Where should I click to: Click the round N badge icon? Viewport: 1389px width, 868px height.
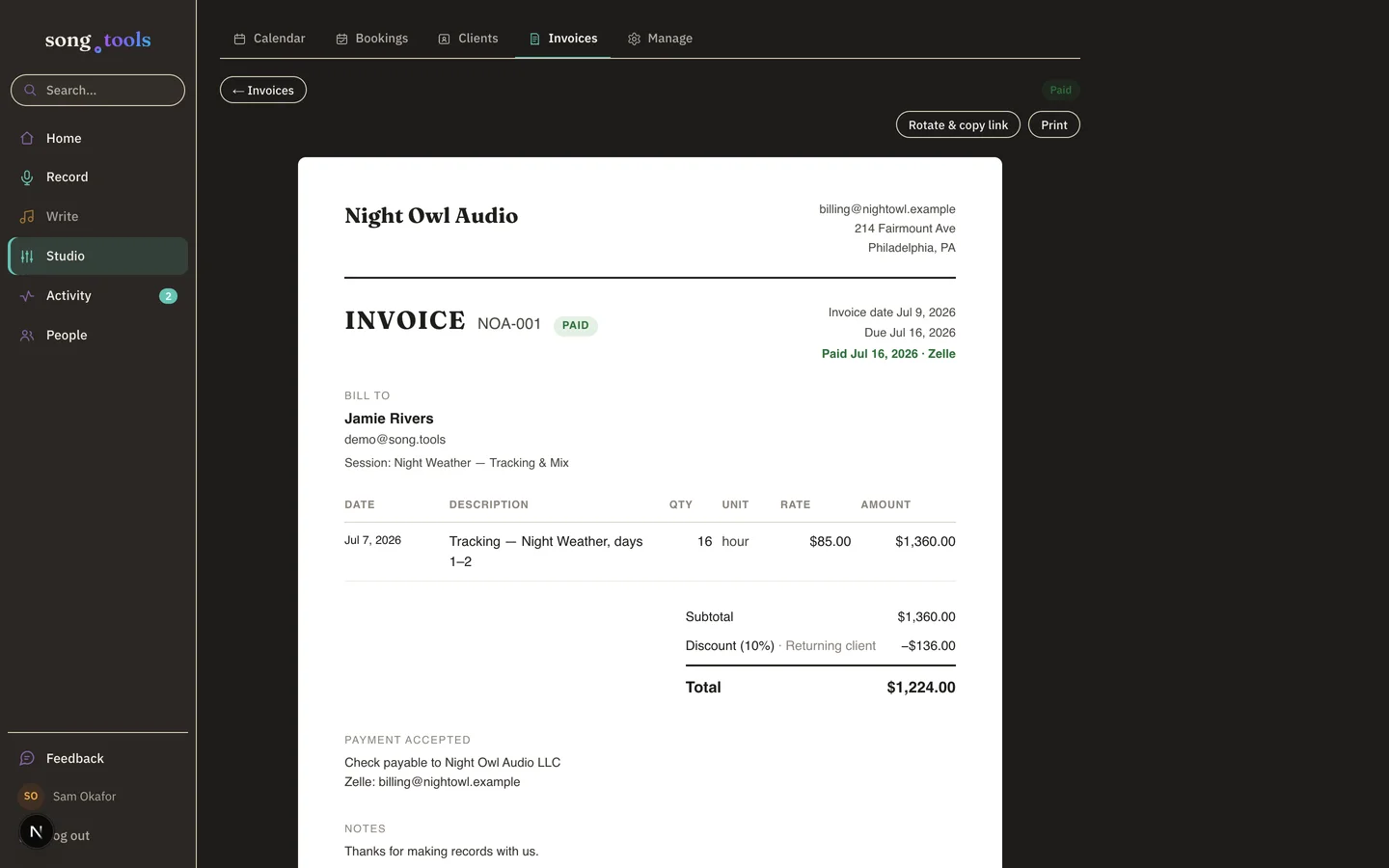(37, 831)
